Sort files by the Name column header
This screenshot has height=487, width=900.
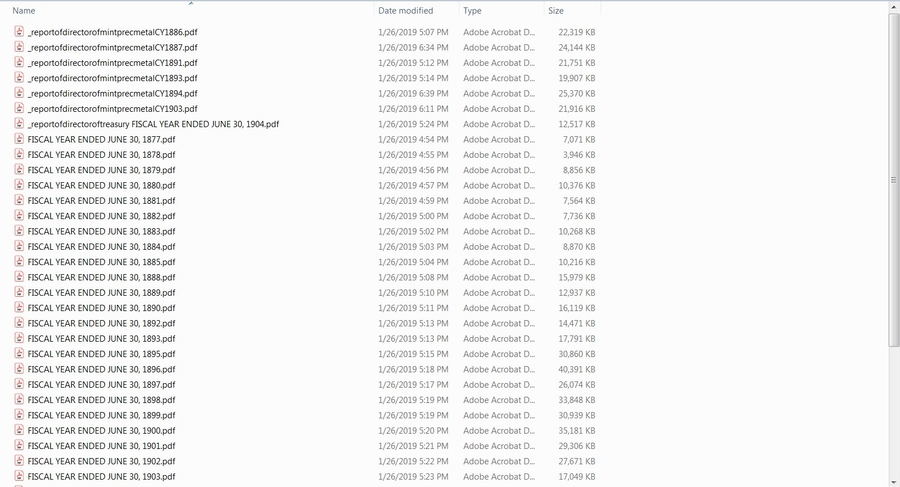(24, 11)
